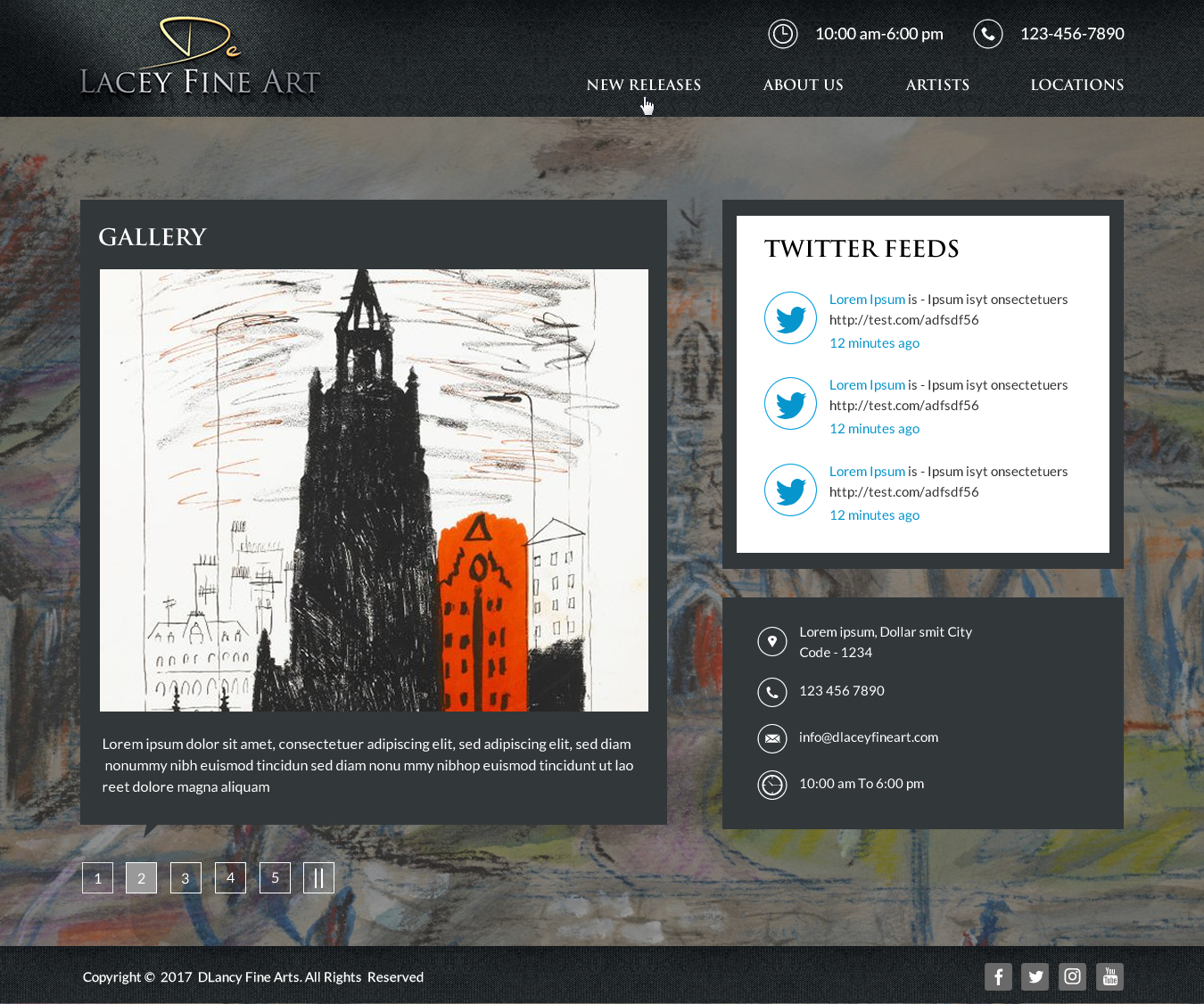
Task: Click the first tweet's 12 minutes ago timestamp
Action: coord(874,343)
